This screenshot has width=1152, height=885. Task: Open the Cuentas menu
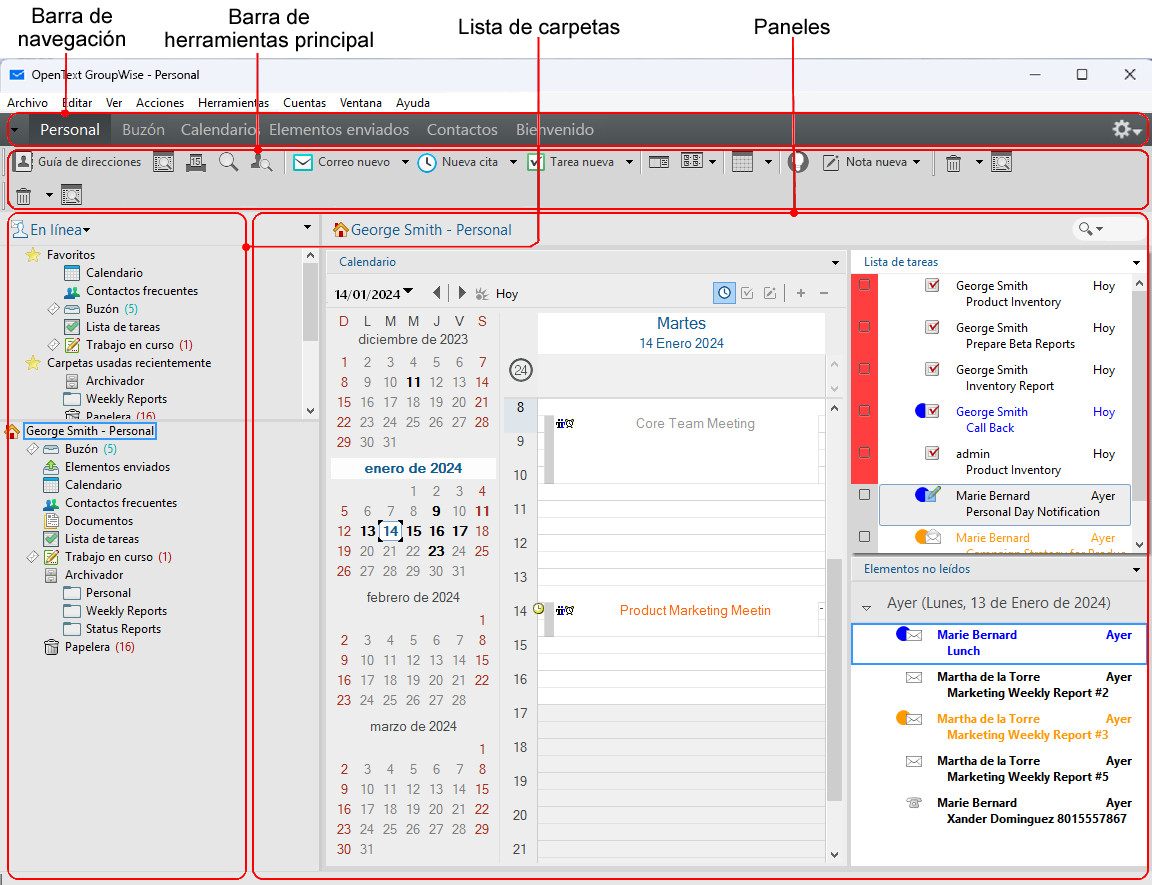pyautogui.click(x=304, y=103)
